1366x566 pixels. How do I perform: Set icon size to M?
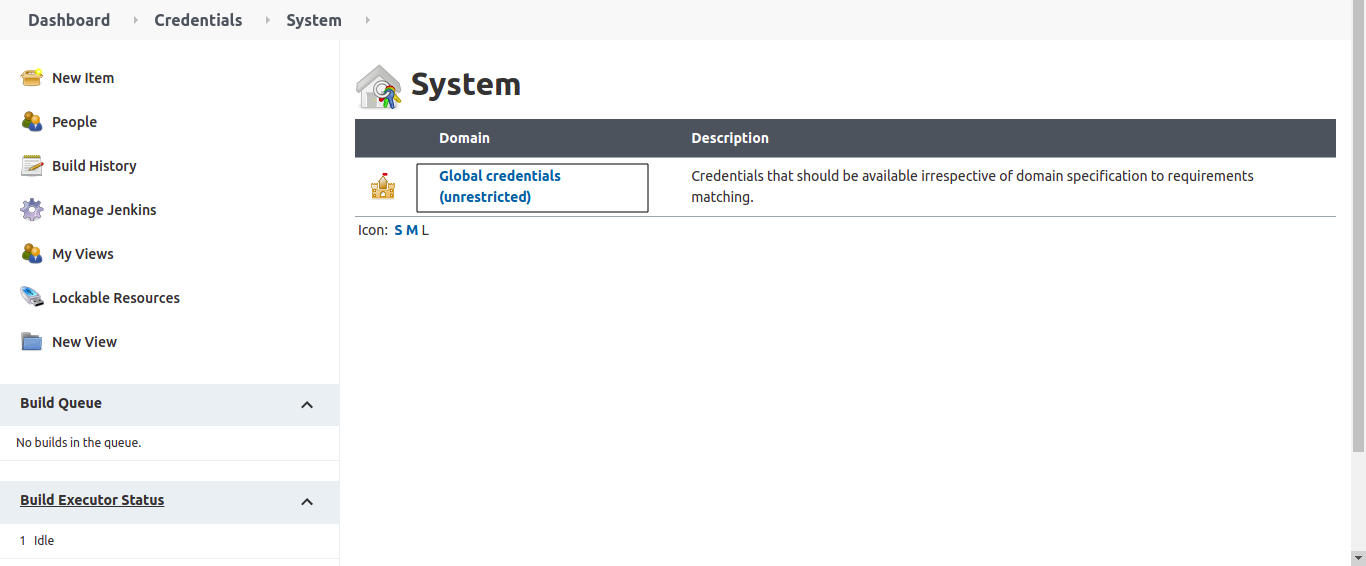412,230
